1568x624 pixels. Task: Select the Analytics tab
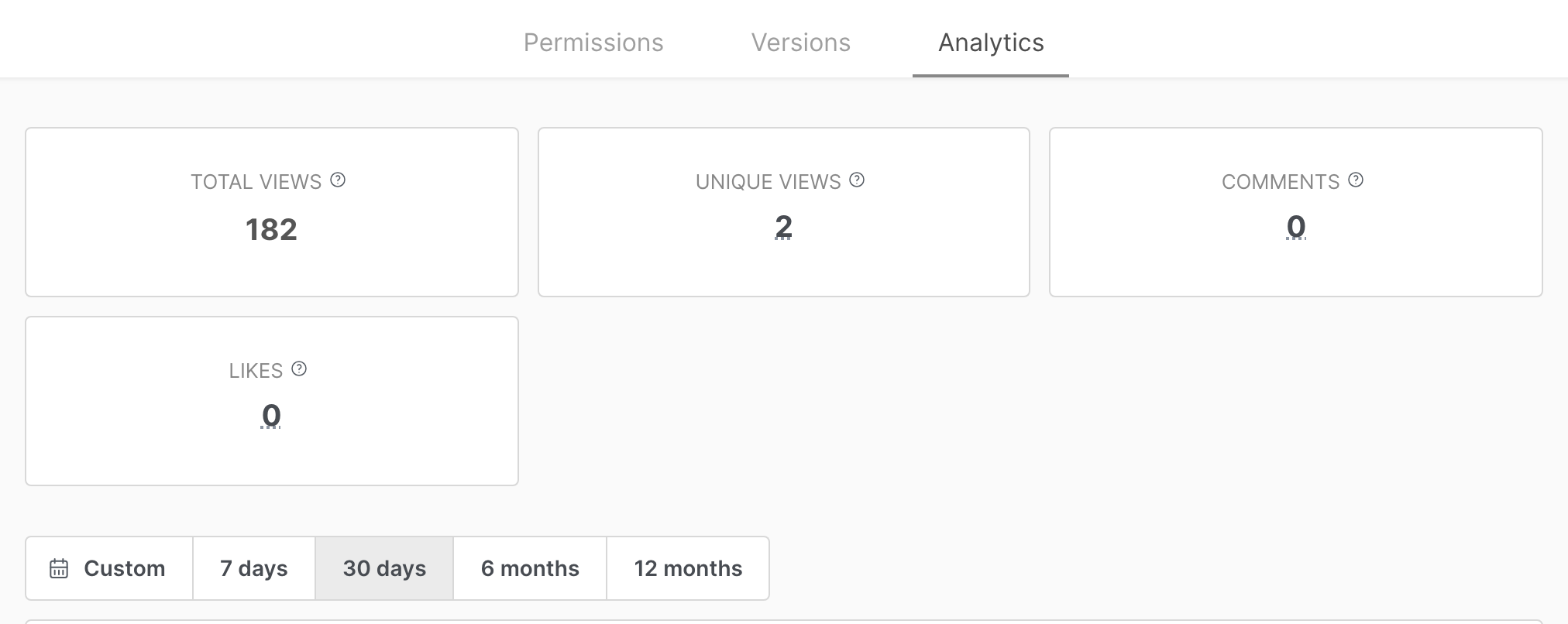point(991,43)
